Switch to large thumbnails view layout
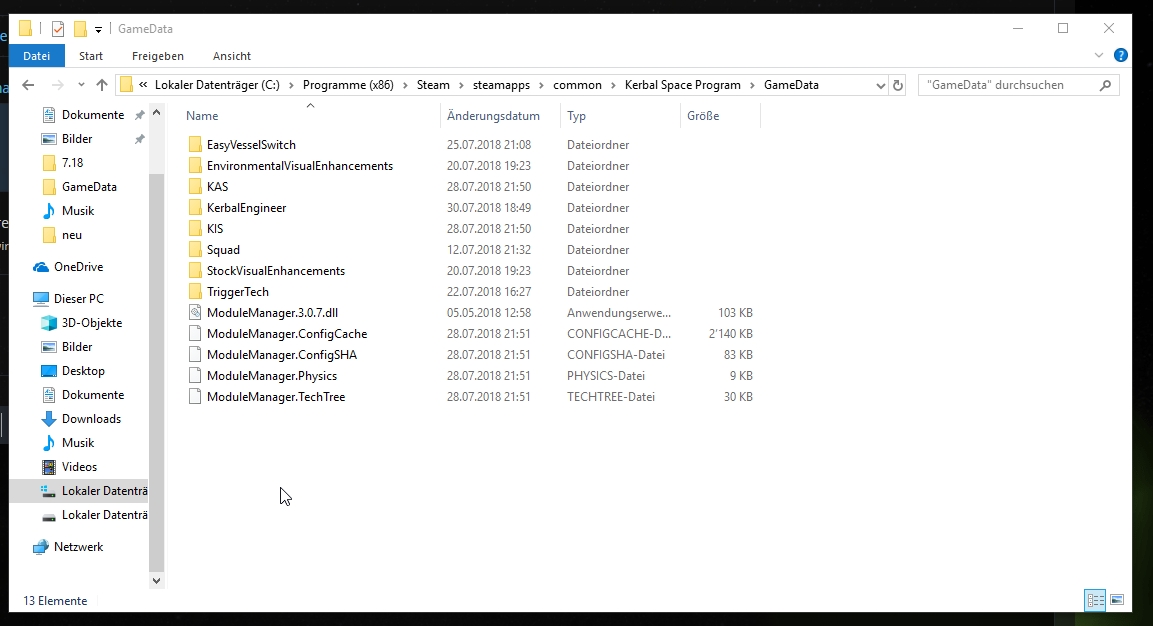 click(1117, 600)
